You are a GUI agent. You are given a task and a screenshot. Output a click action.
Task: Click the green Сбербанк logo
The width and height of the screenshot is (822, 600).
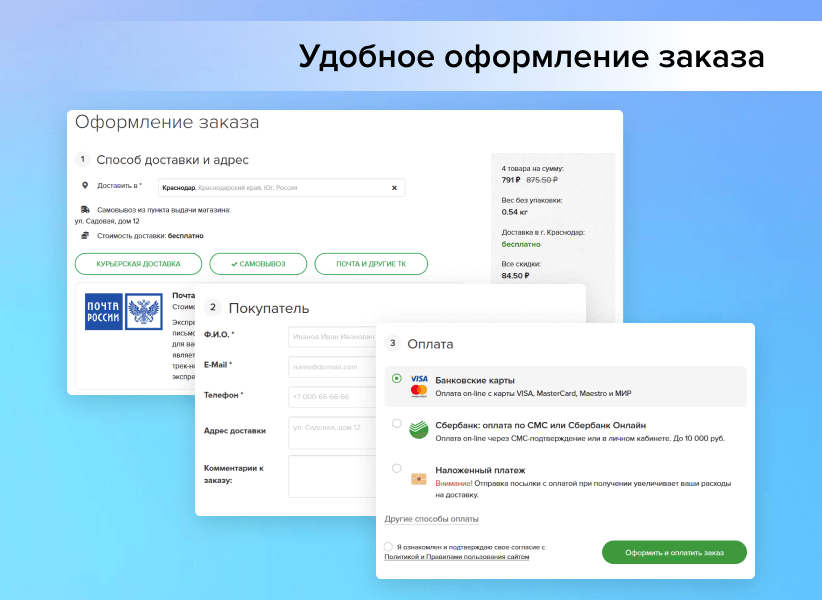click(x=419, y=430)
